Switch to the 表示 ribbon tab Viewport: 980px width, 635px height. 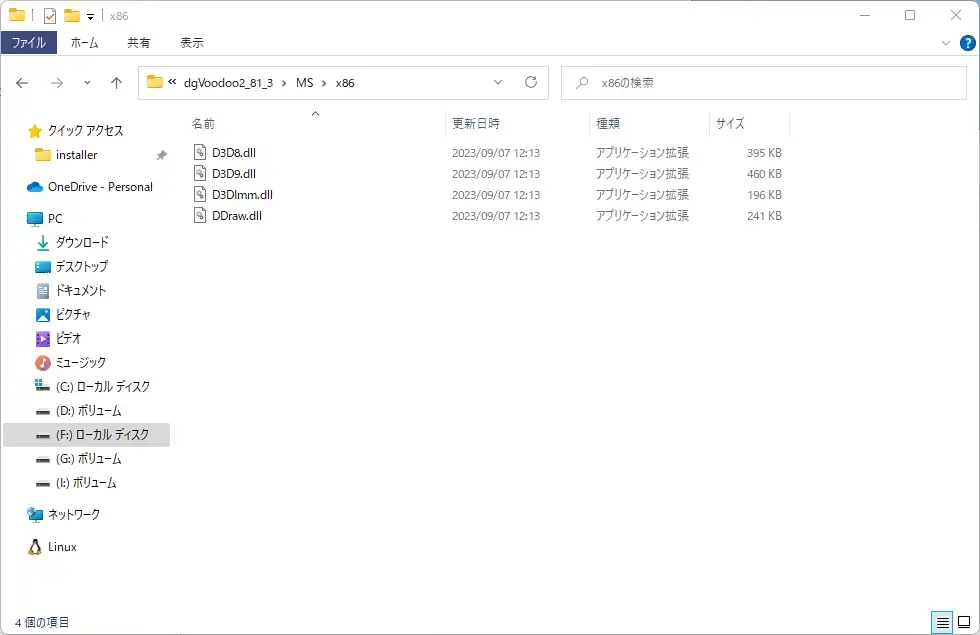pos(191,43)
